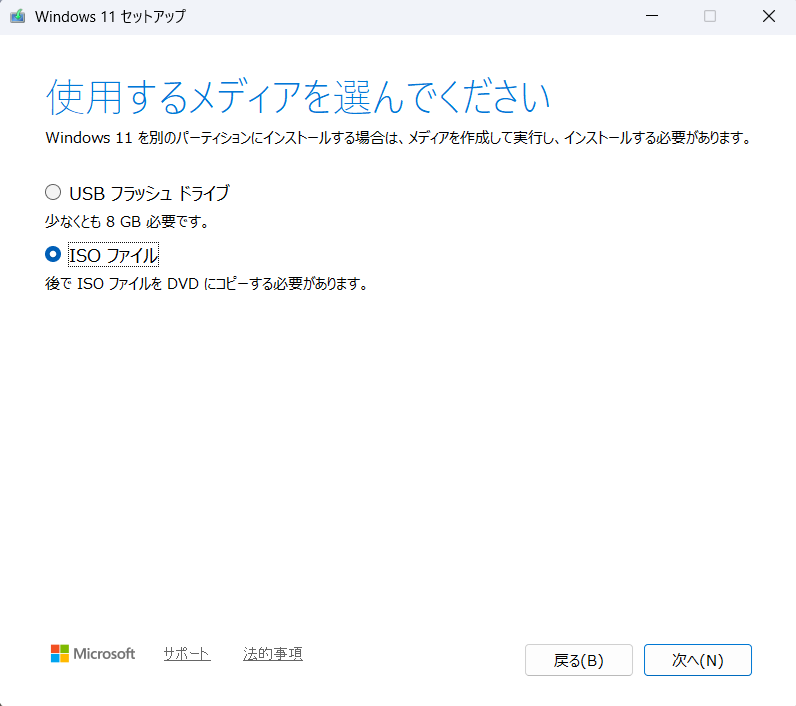Click the 次へ(N) button
Screen dimensions: 796x706
tap(698, 660)
